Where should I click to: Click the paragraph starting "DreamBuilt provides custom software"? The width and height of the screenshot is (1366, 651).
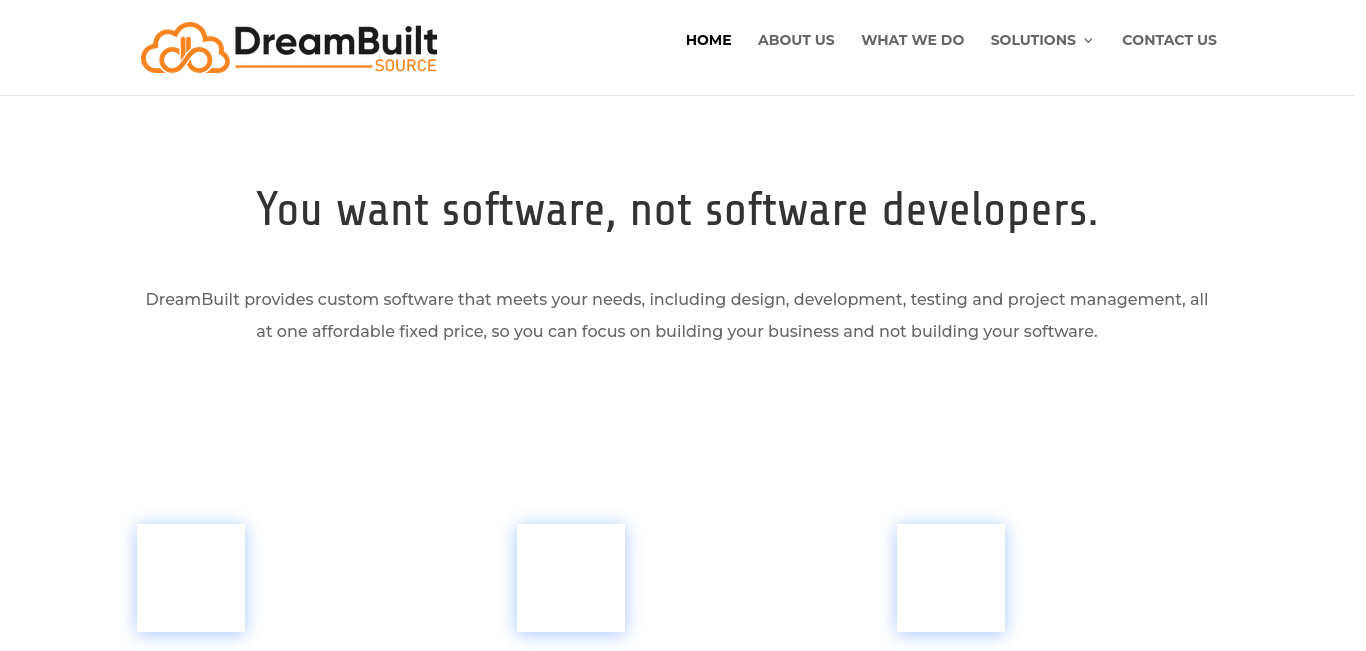click(x=677, y=315)
